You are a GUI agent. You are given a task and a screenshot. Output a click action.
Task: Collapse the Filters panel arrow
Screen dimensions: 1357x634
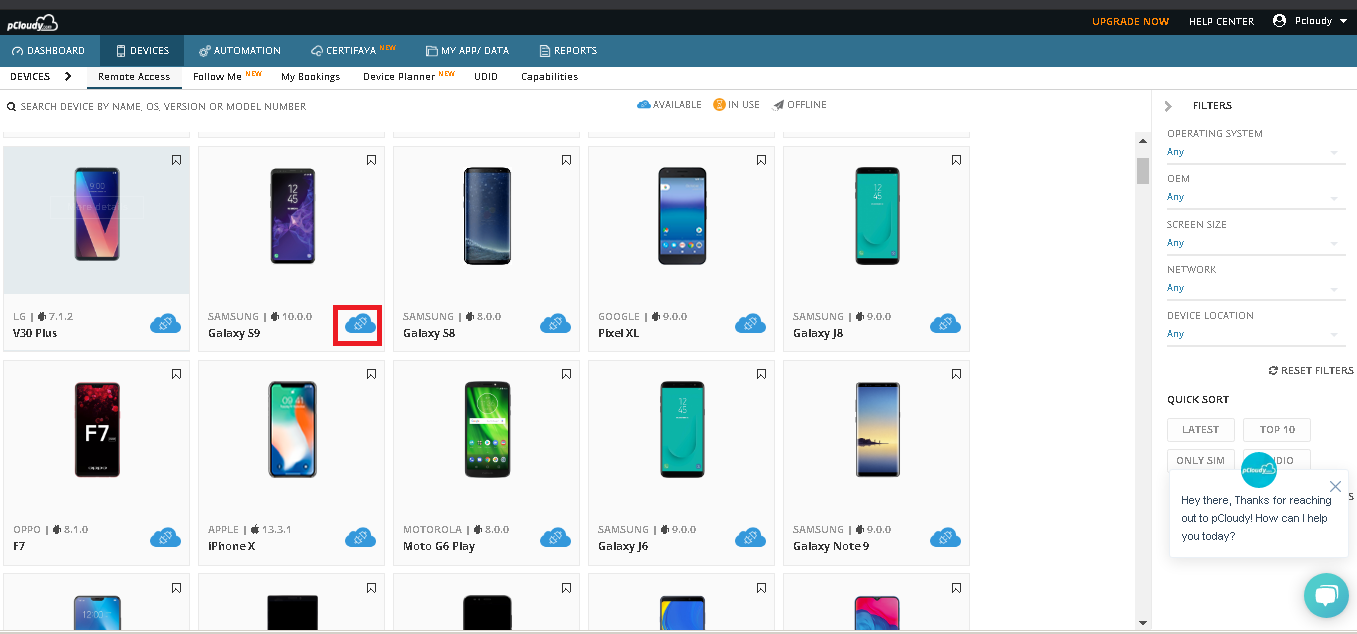(x=1168, y=106)
